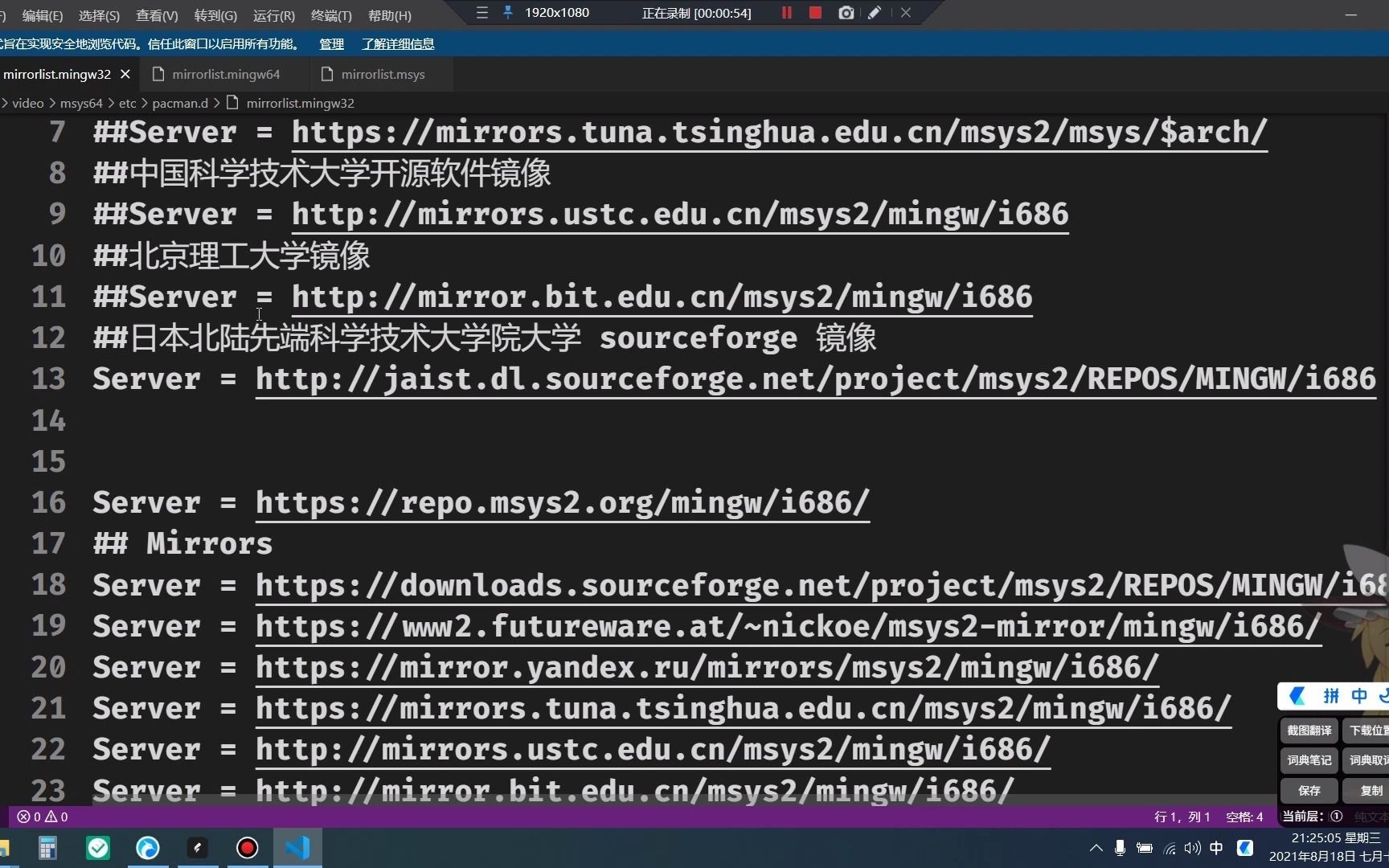Open the 编辑(E) menu

pyautogui.click(x=43, y=15)
